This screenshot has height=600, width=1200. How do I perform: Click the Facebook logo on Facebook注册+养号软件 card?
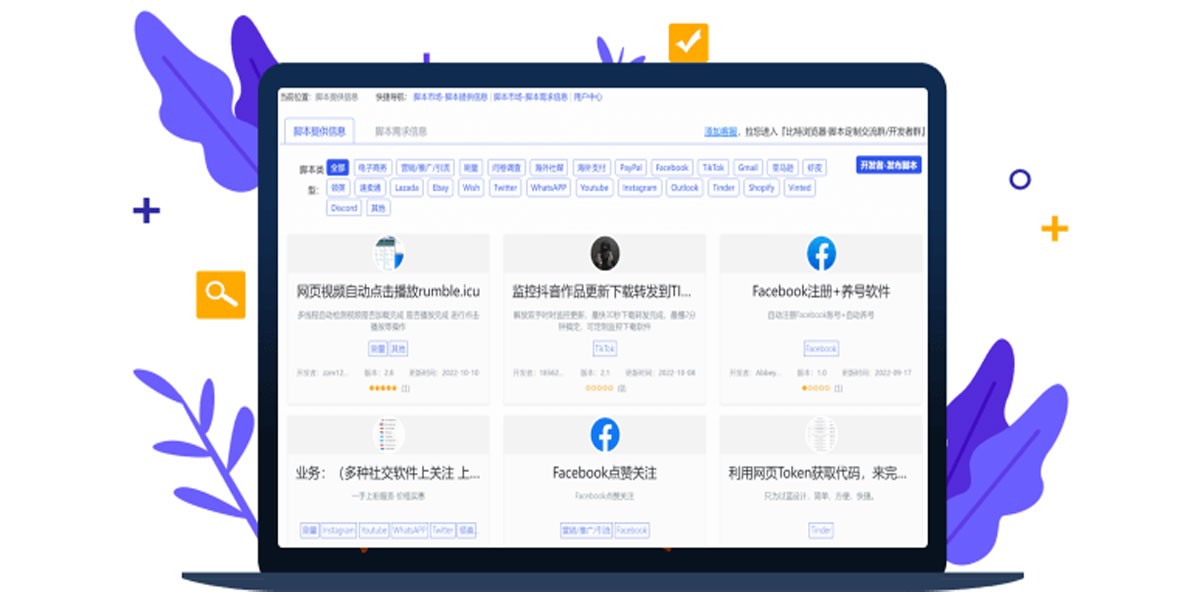821,254
